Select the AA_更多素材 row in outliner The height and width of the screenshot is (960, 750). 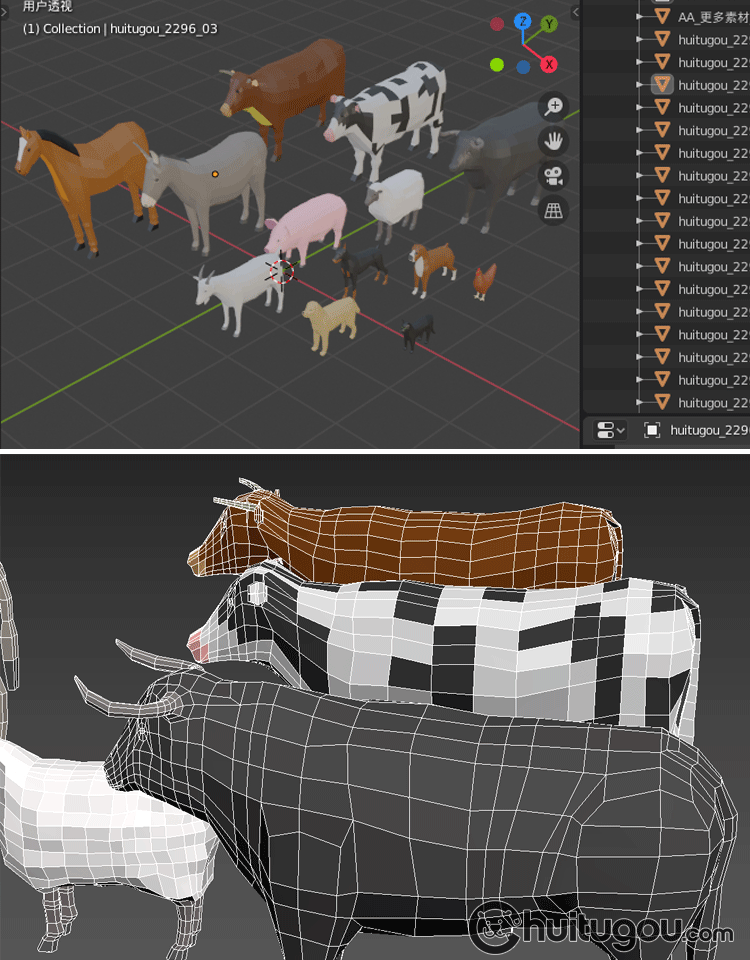667,17
